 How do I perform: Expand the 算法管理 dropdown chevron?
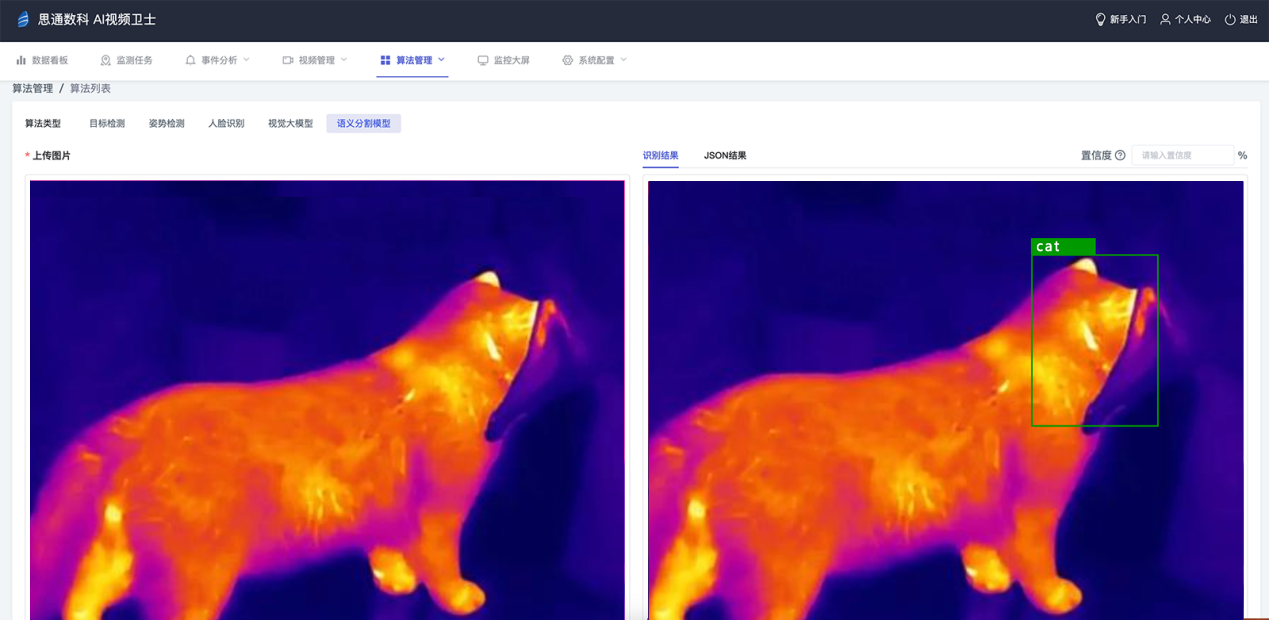coord(441,60)
